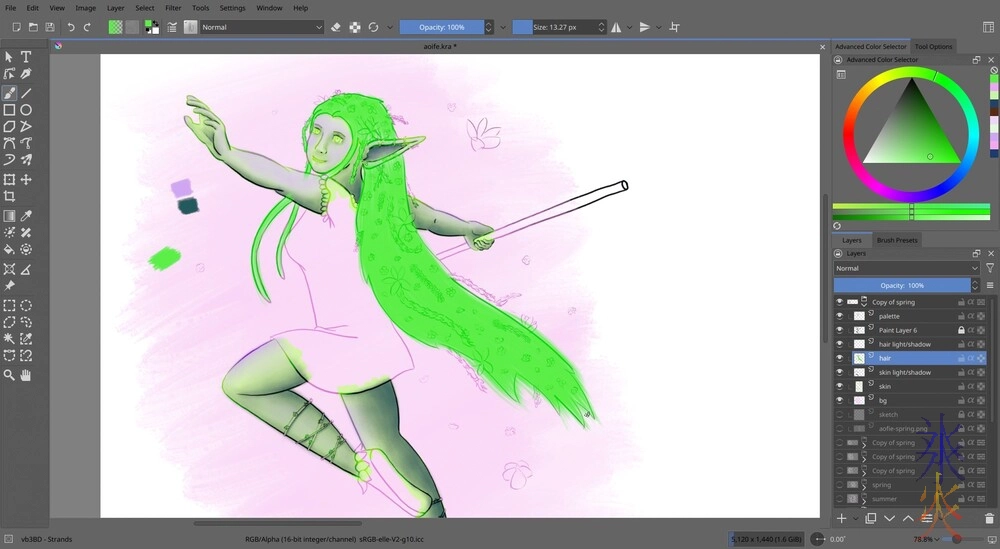
Task: Choose the Pan hand tool
Action: (26, 375)
